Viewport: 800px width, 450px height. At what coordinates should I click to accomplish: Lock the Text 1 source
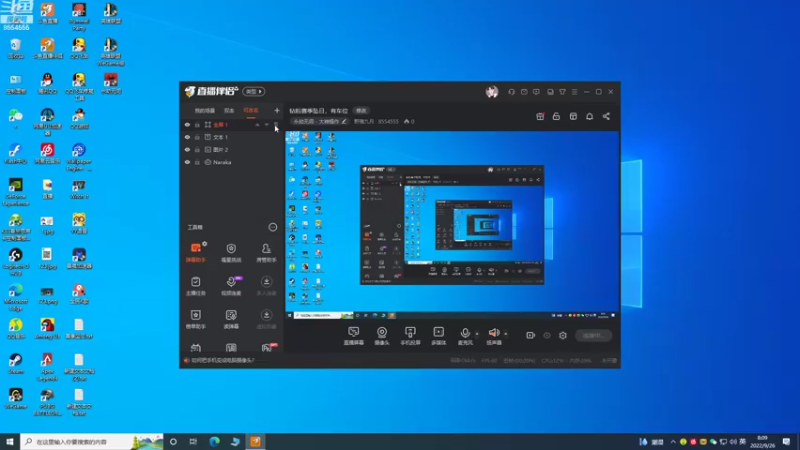[197, 137]
